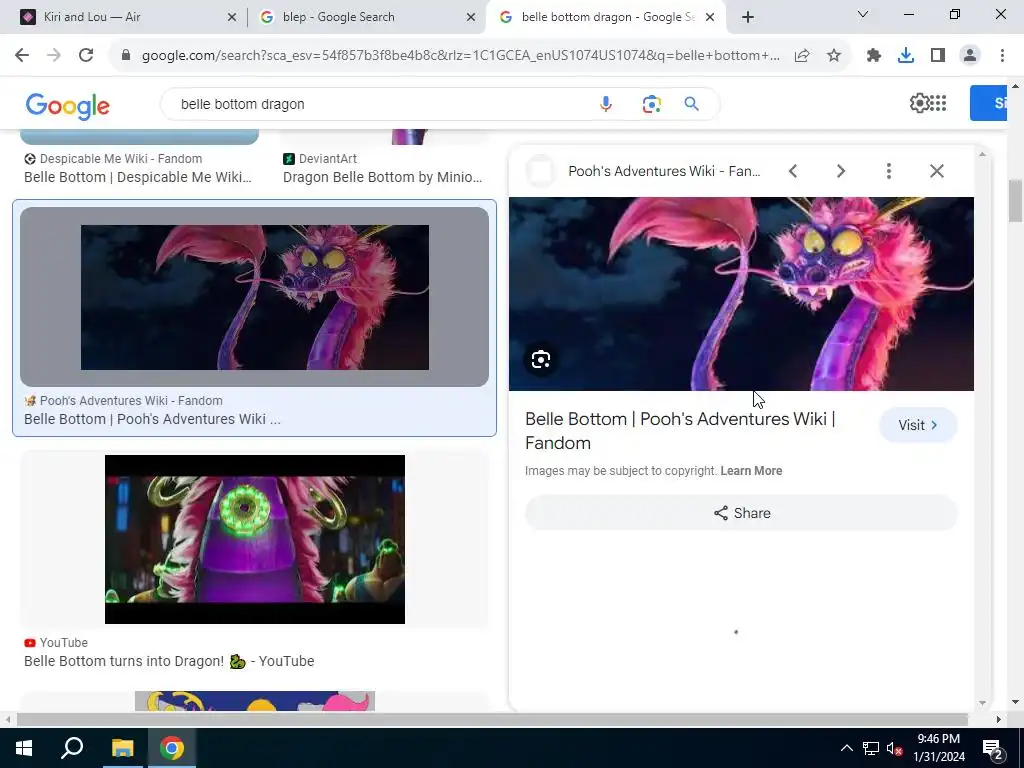Click the forward navigation arrow
This screenshot has height=768, width=1024.
(54, 56)
